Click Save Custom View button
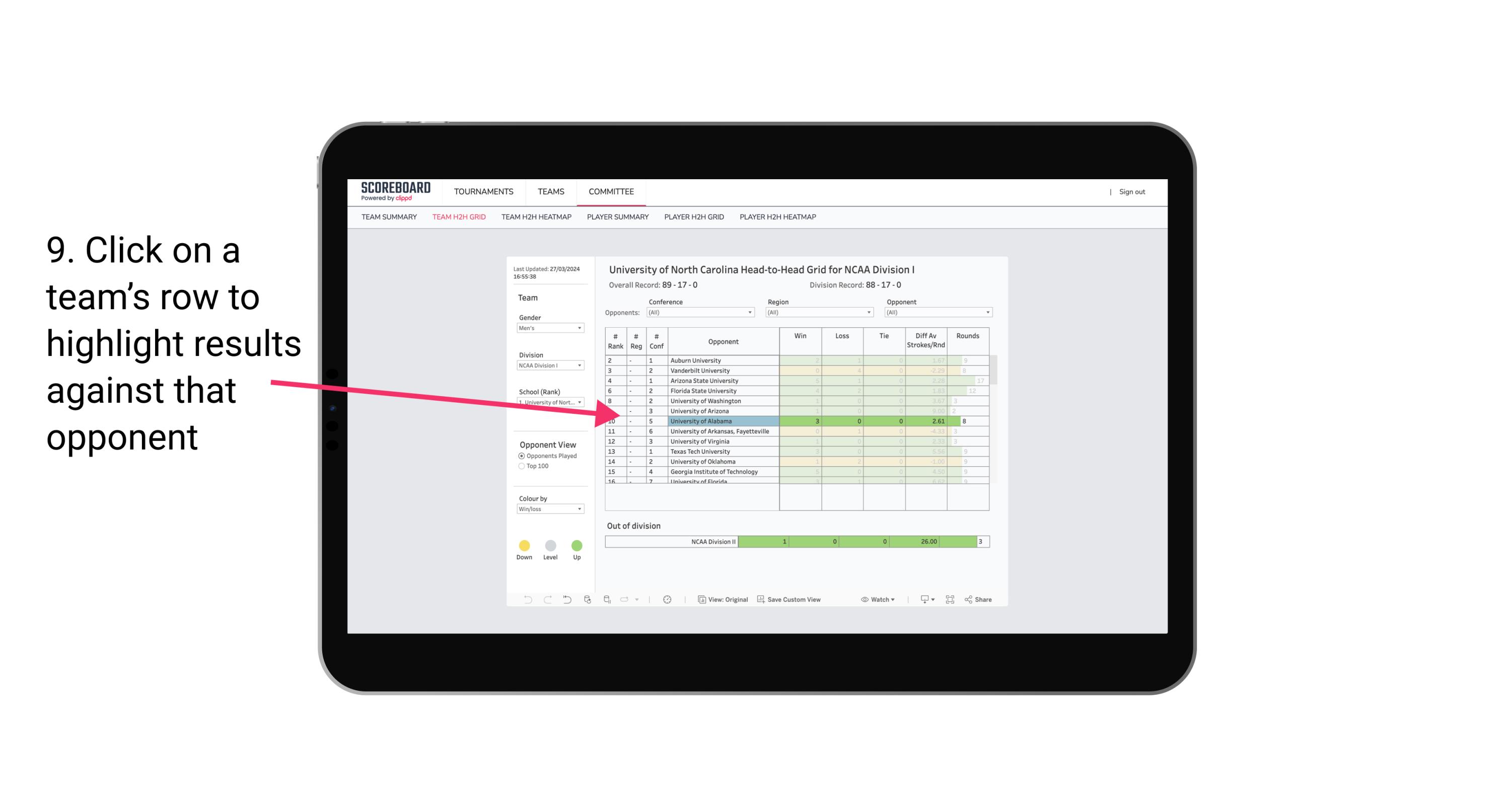The image size is (1510, 812). tap(792, 600)
